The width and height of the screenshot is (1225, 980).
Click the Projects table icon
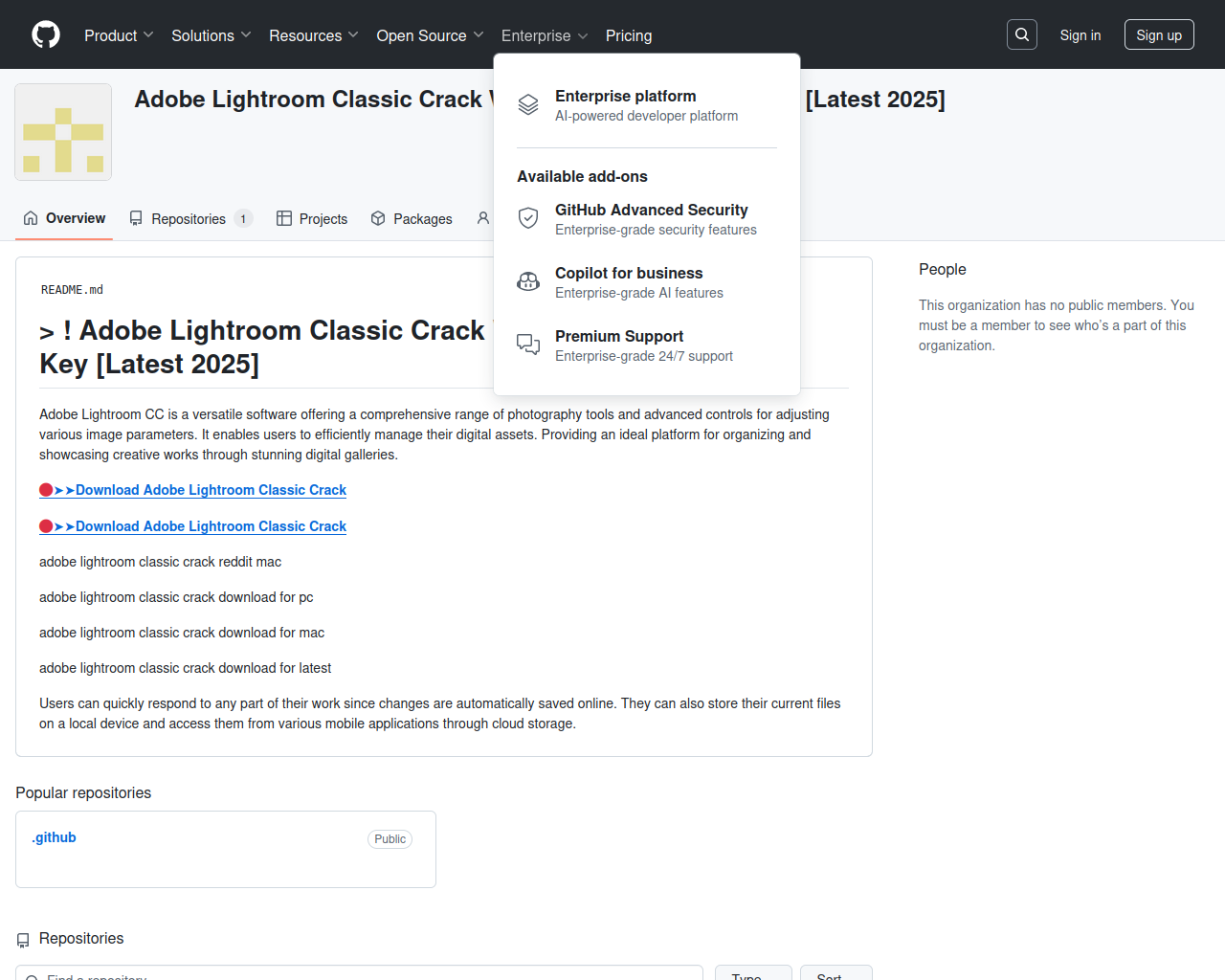coord(284,218)
